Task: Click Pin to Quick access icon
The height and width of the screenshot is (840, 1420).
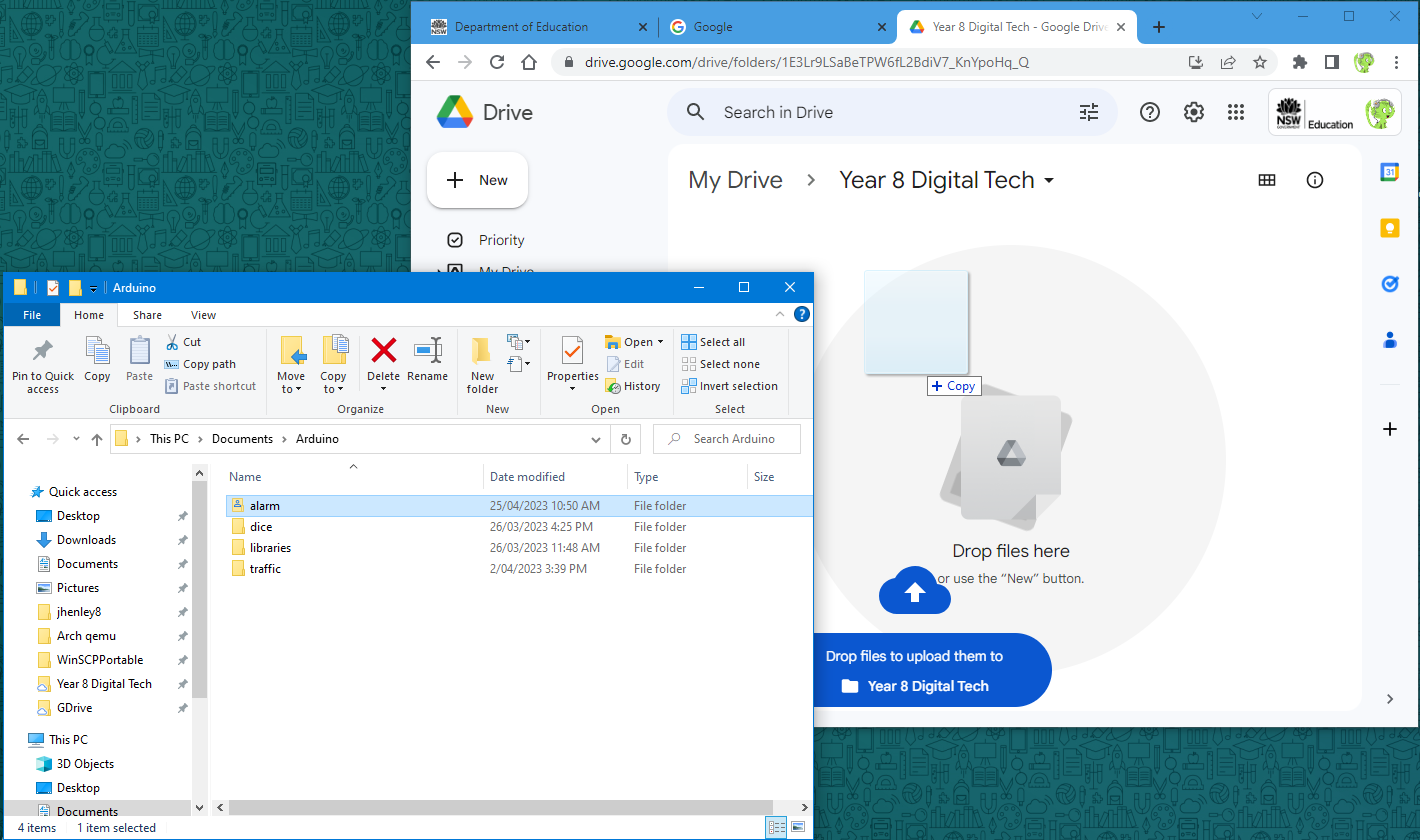Action: pyautogui.click(x=43, y=352)
